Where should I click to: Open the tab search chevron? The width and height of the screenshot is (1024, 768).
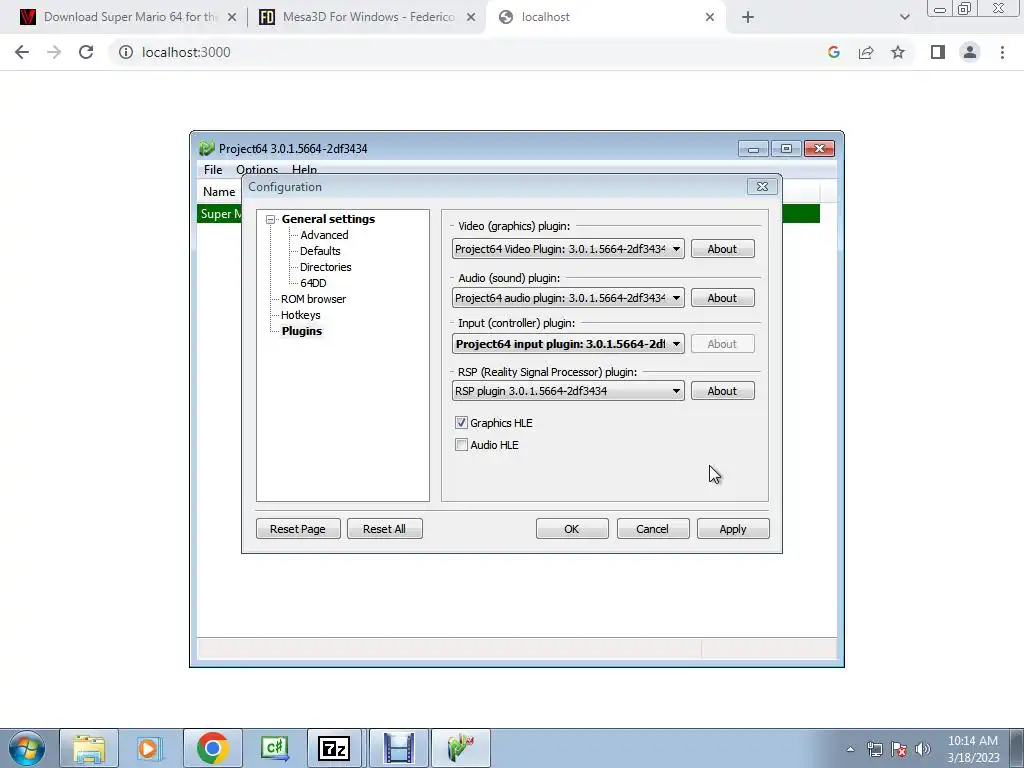click(x=904, y=17)
